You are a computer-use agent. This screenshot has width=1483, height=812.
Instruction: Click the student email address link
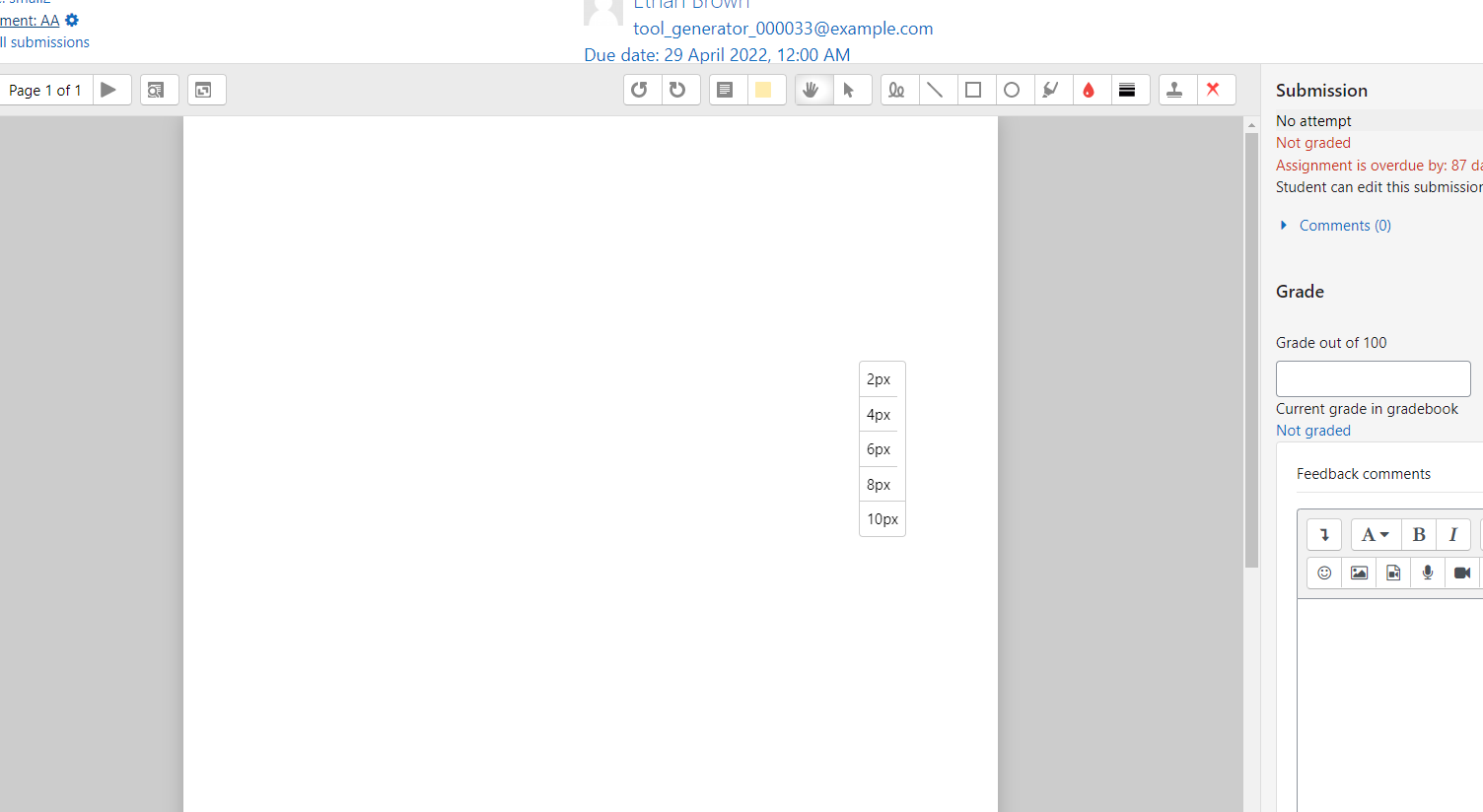[783, 29]
